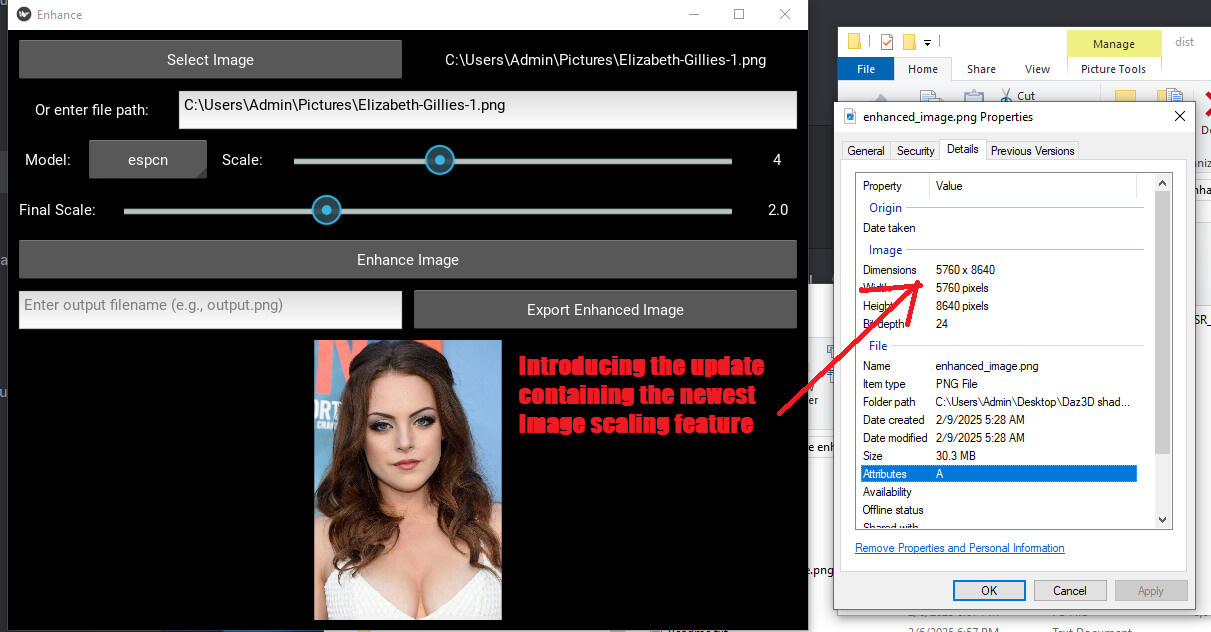Open the View ribbon tab
This screenshot has height=632, width=1211.
(x=1037, y=69)
